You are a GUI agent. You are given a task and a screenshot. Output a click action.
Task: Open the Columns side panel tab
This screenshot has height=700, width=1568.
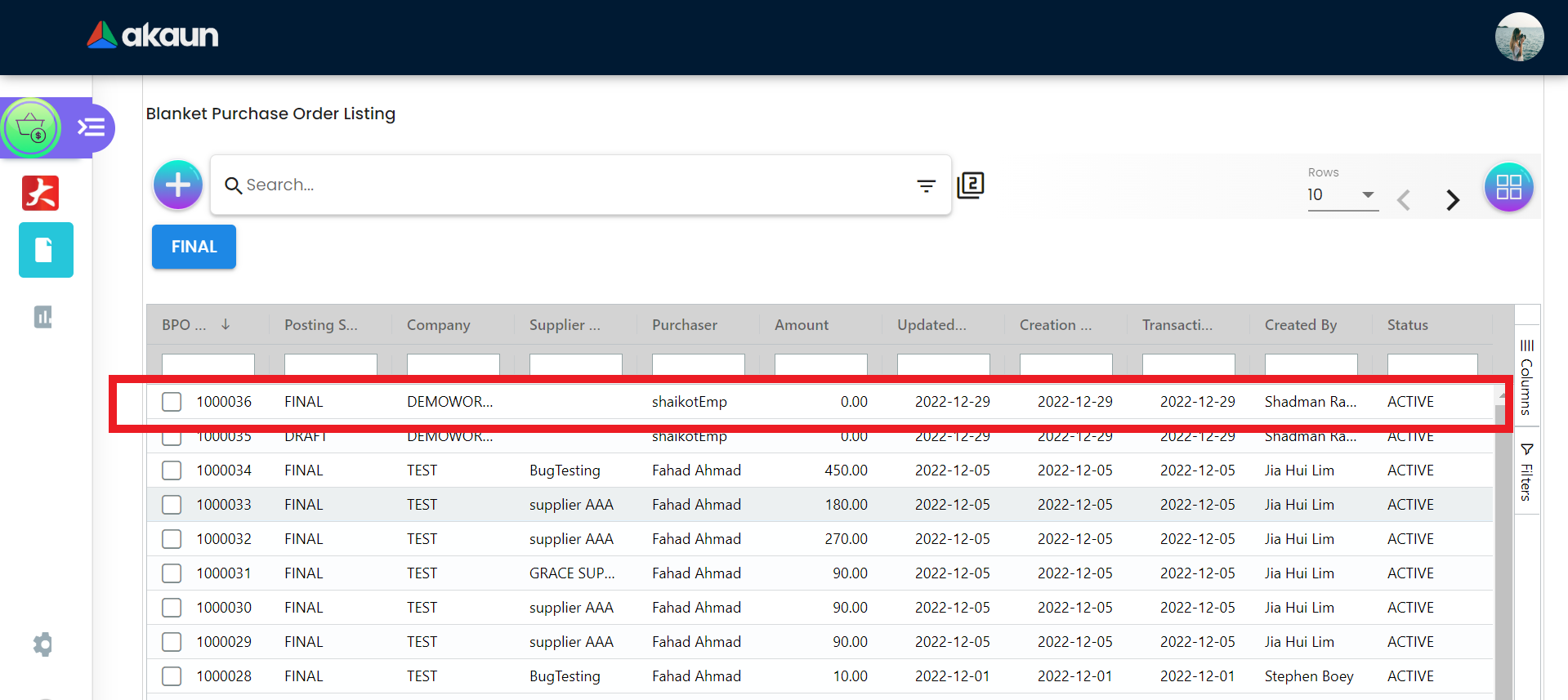click(1526, 377)
